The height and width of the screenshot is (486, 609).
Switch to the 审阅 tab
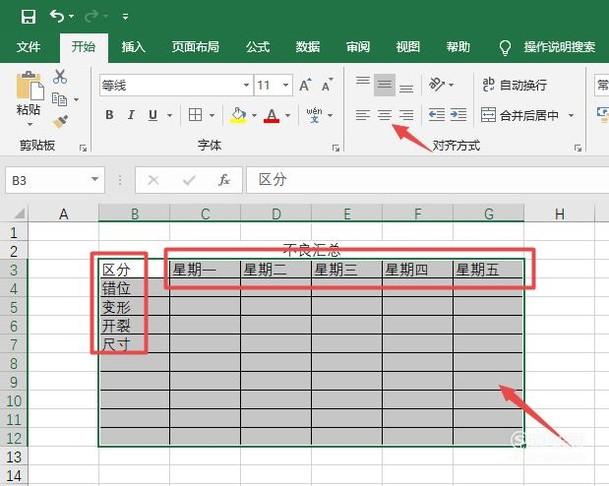click(x=358, y=47)
